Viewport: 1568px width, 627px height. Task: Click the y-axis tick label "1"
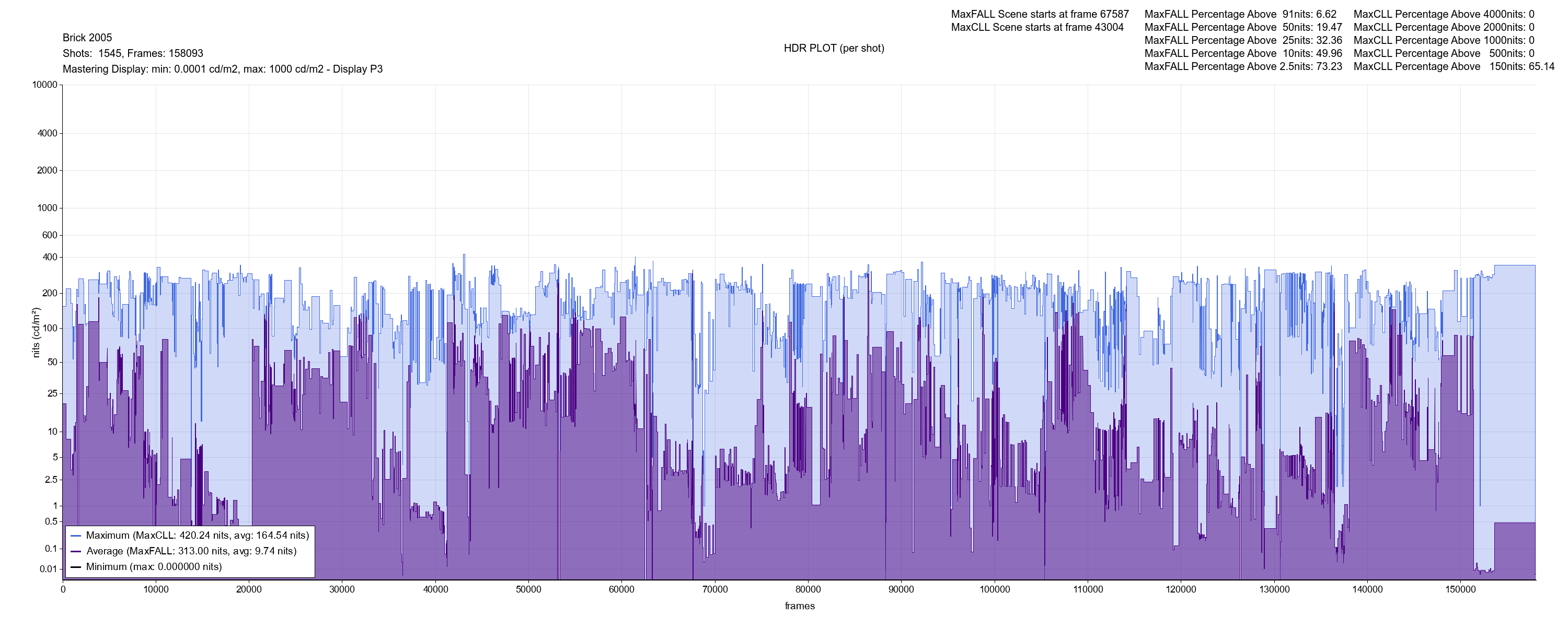pos(55,506)
